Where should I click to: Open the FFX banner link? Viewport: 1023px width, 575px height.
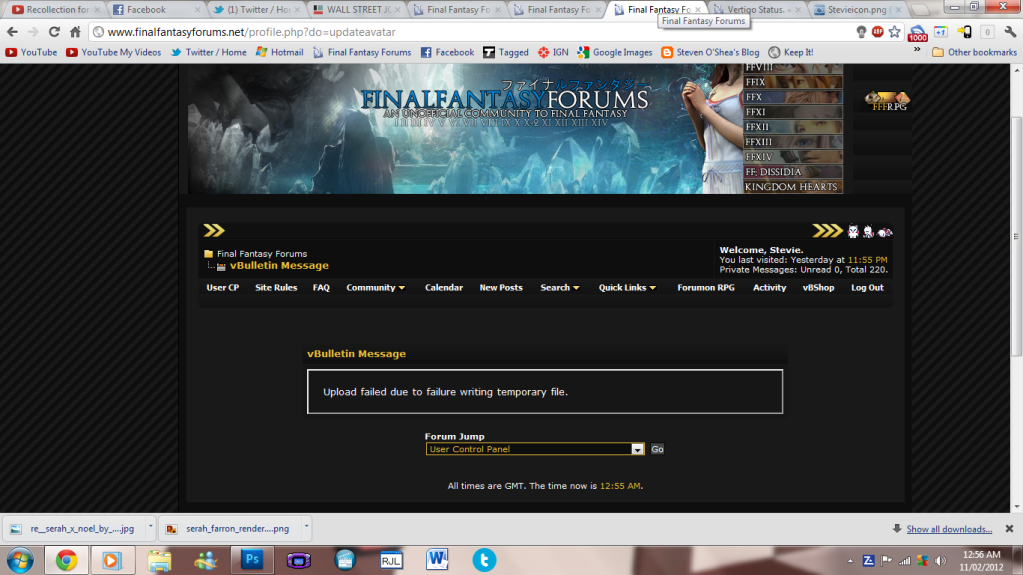click(793, 97)
